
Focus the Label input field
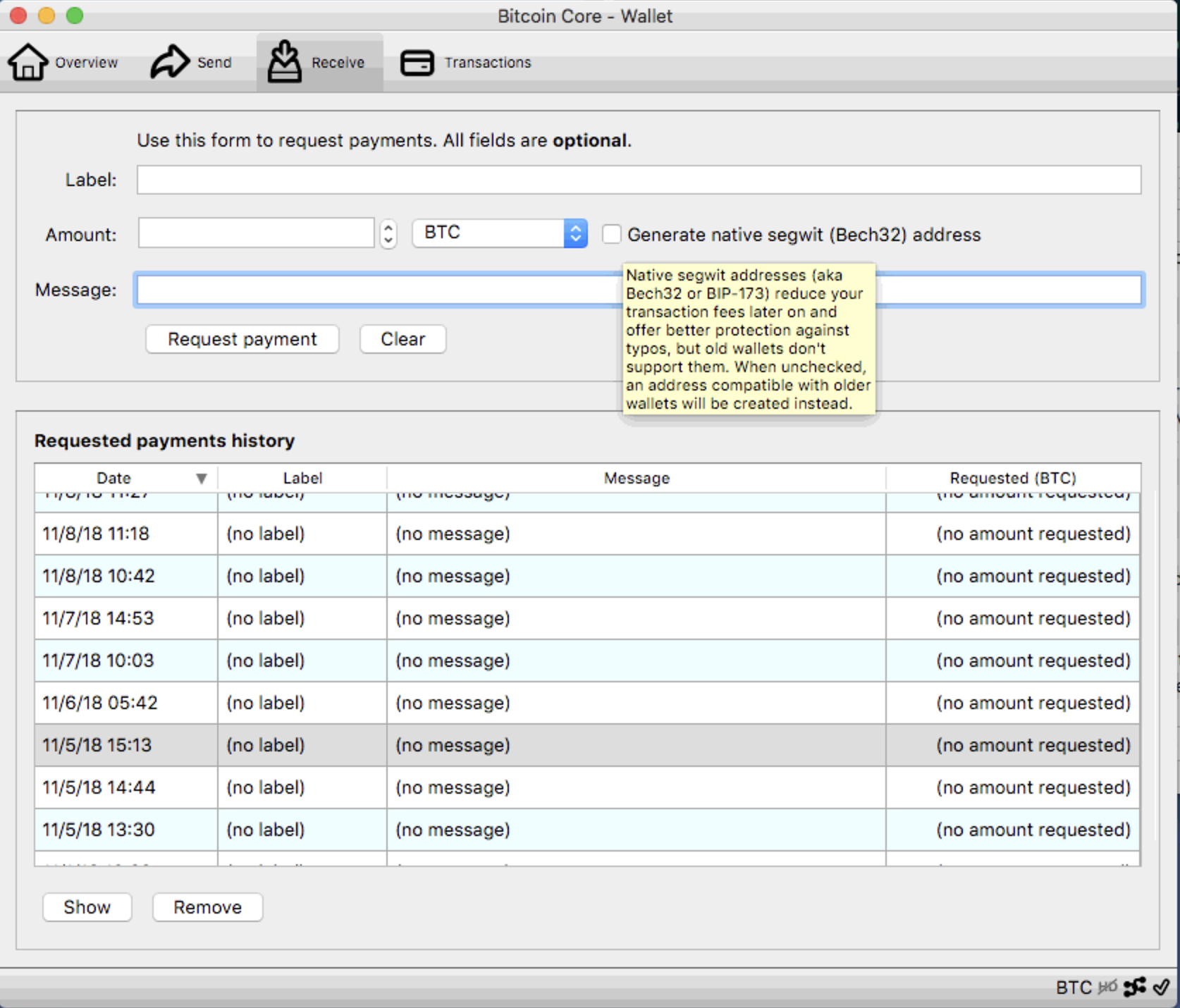(639, 180)
